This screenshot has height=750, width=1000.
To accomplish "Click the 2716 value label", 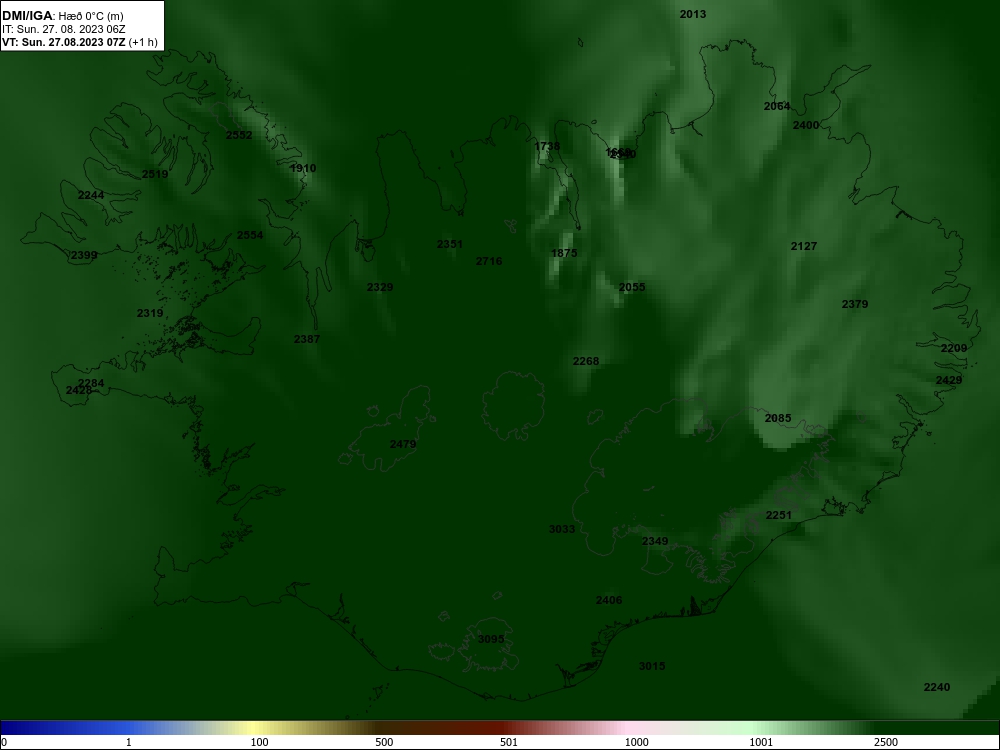I will (489, 261).
